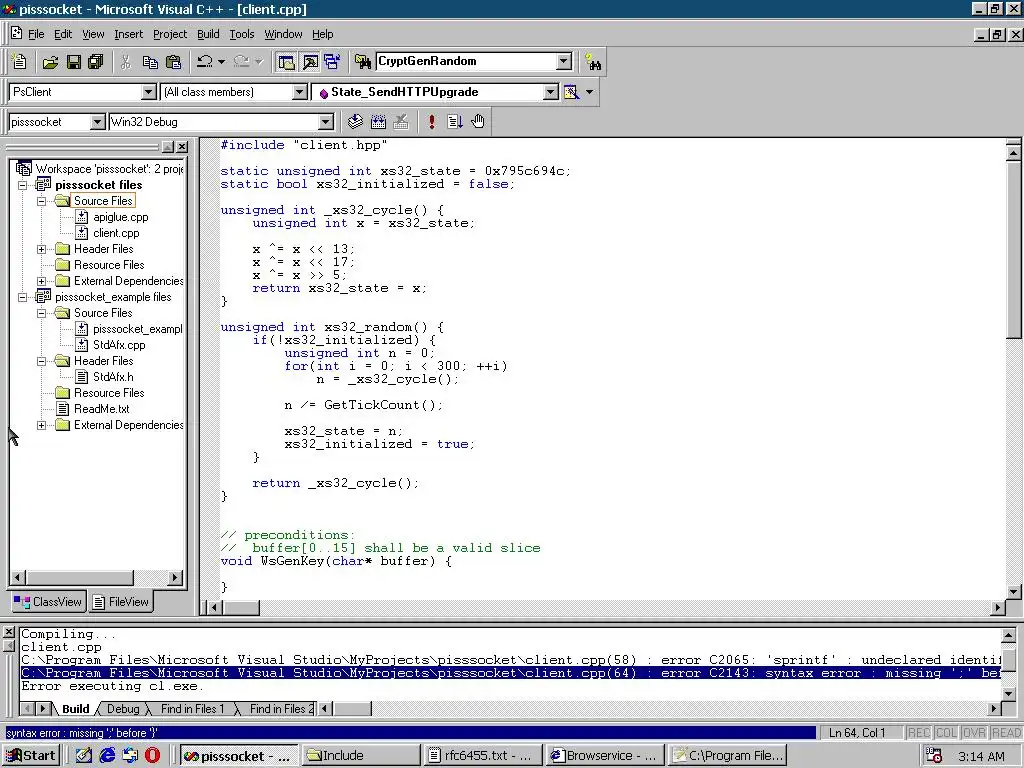Copy selection with Copy icon
The width and height of the screenshot is (1024, 768).
pyautogui.click(x=150, y=61)
